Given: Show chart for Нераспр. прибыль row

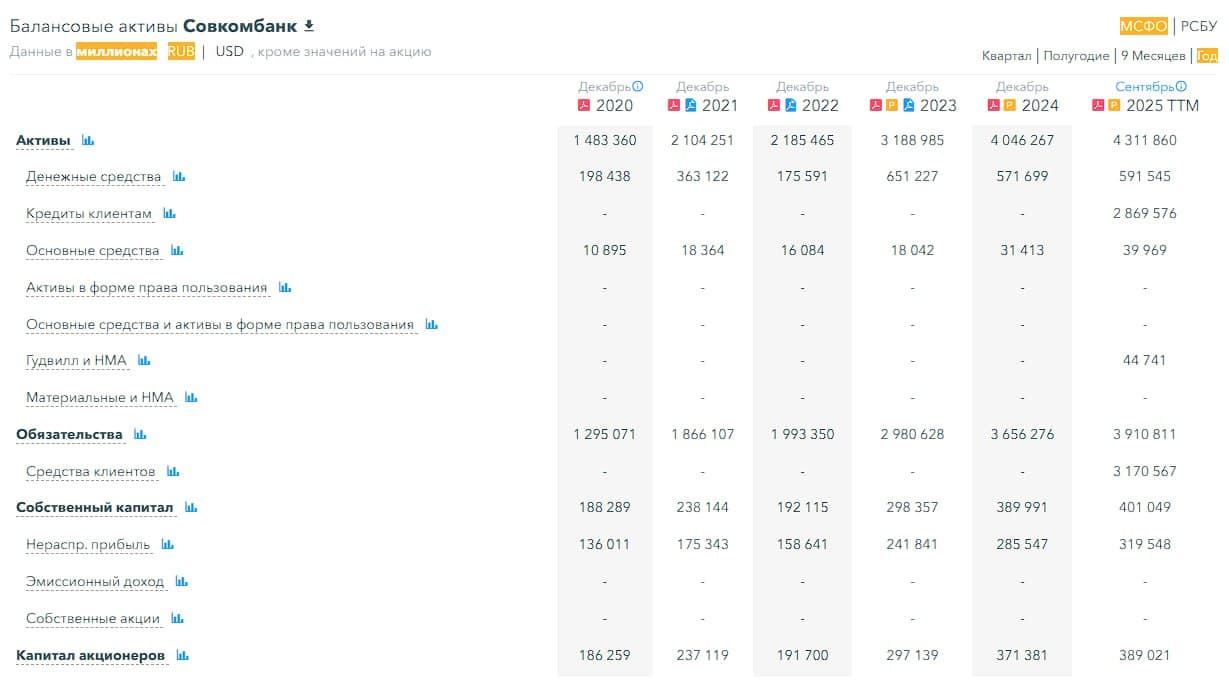Looking at the screenshot, I should 167,545.
